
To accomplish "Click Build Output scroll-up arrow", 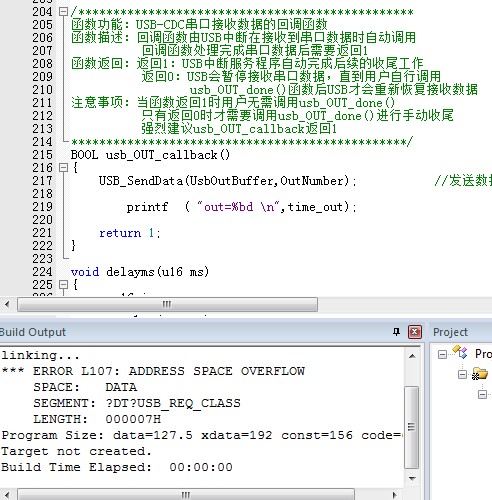I will point(412,356).
